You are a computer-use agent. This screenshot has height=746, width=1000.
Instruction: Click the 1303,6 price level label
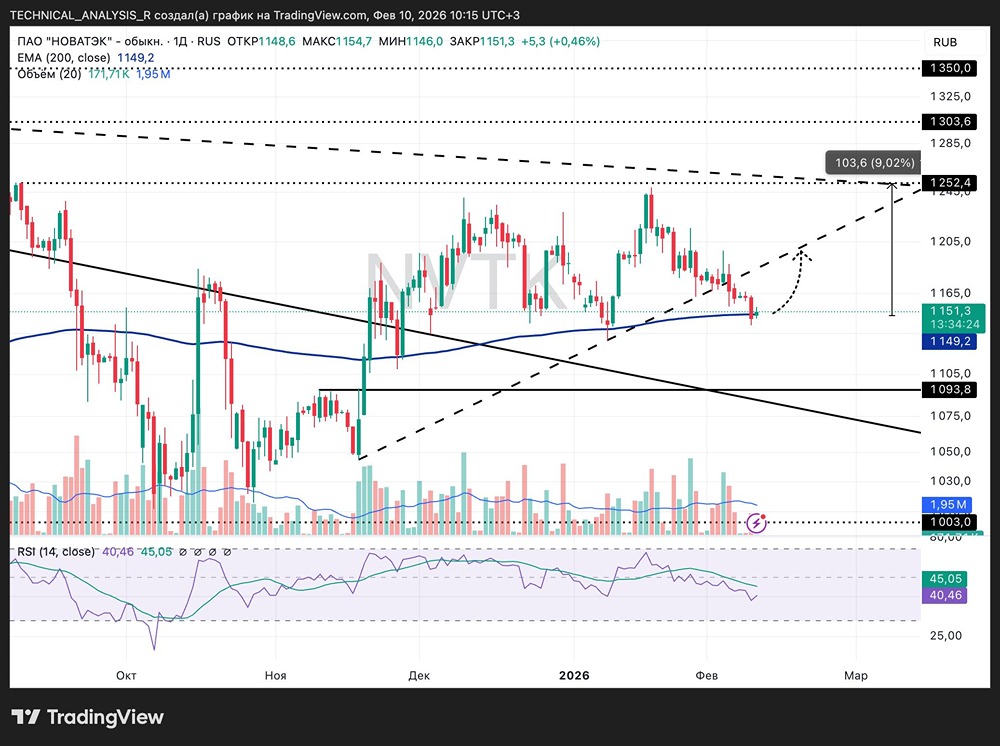click(950, 121)
